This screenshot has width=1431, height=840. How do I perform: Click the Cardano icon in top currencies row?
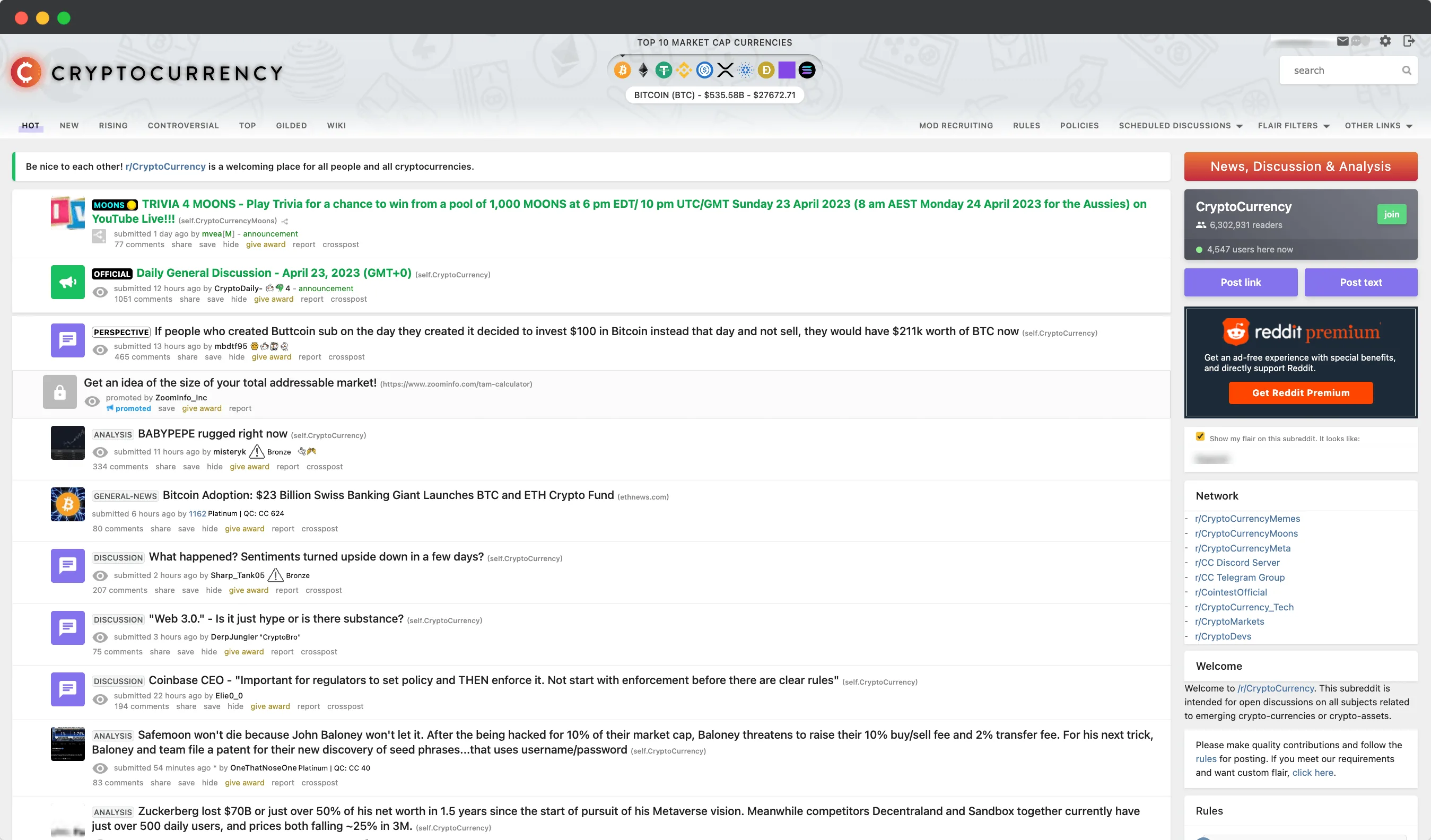pos(745,69)
